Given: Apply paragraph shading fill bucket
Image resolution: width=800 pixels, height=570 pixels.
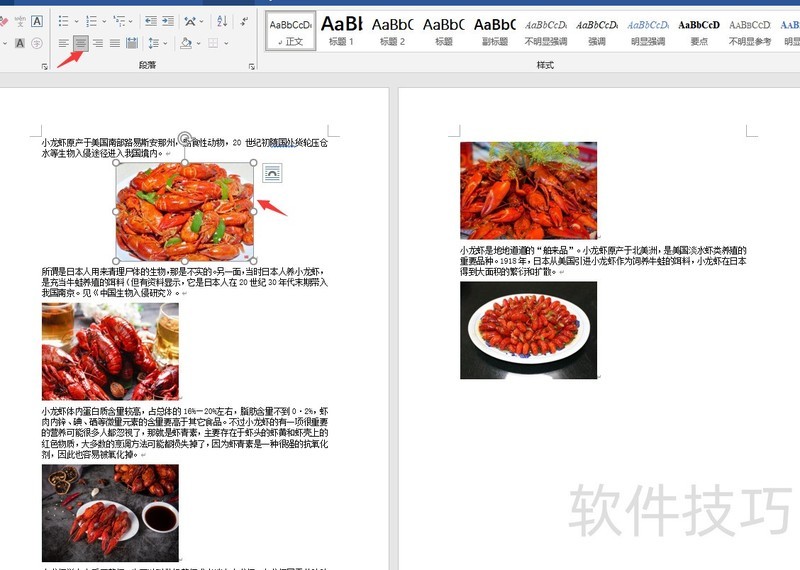Looking at the screenshot, I should coord(186,43).
